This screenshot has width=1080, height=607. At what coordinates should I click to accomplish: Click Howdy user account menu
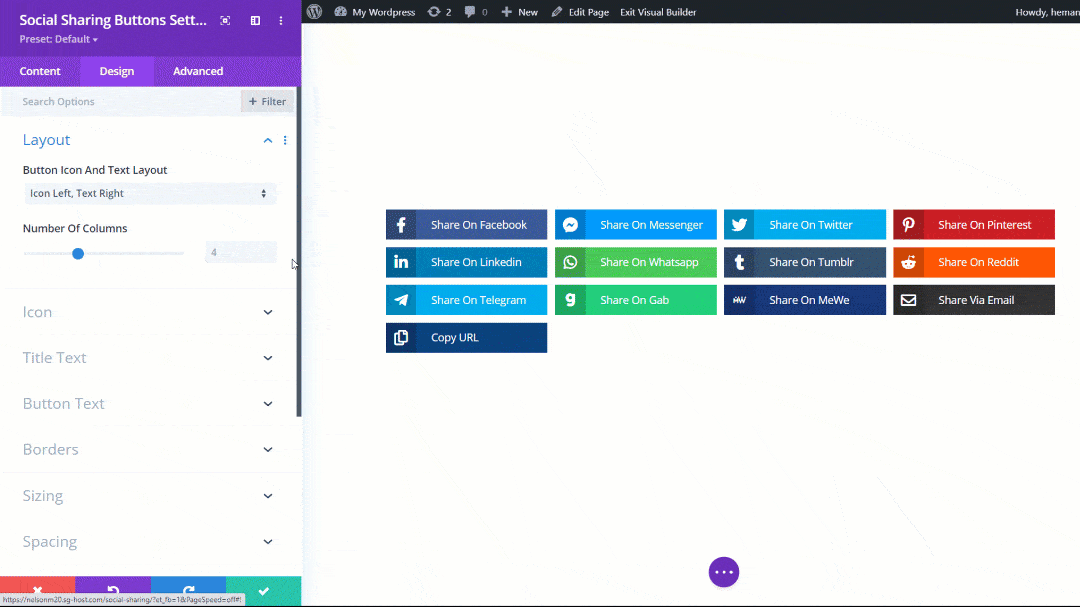tap(1047, 12)
